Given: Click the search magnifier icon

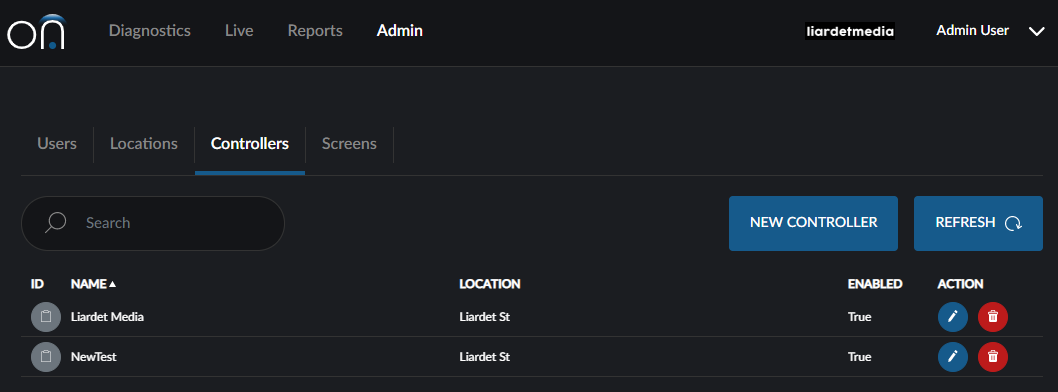Looking at the screenshot, I should (x=55, y=223).
